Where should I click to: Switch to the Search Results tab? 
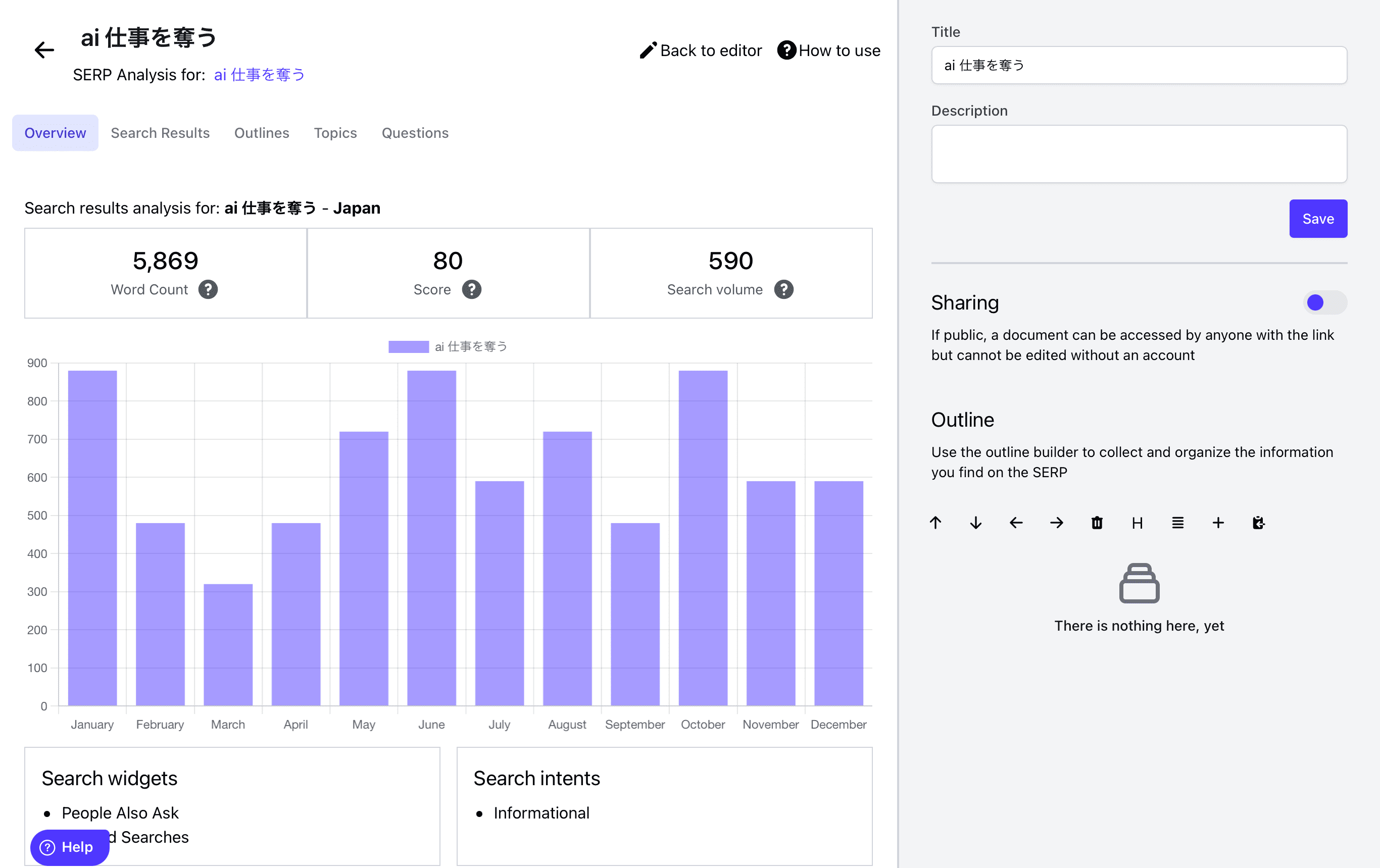click(160, 133)
